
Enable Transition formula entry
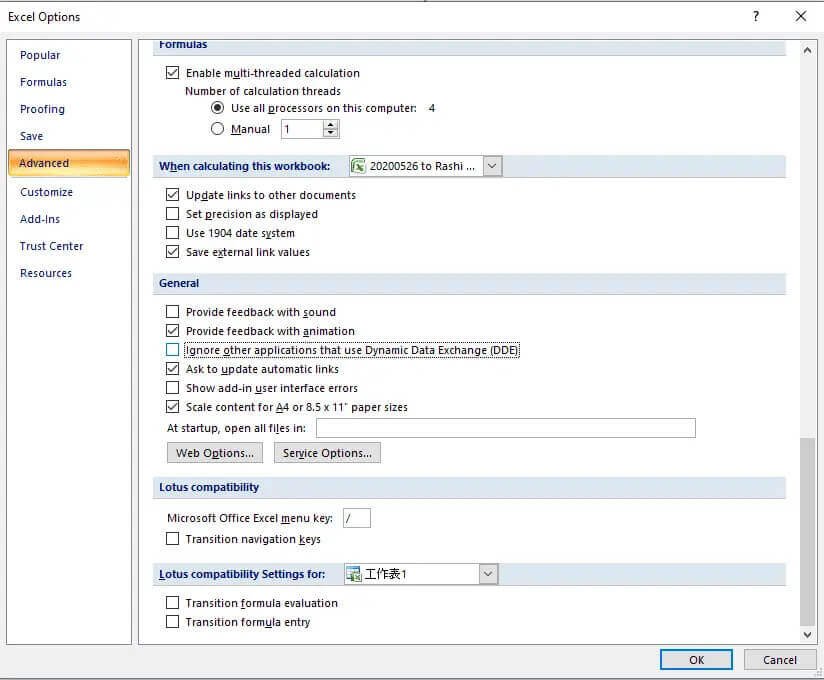(x=172, y=622)
